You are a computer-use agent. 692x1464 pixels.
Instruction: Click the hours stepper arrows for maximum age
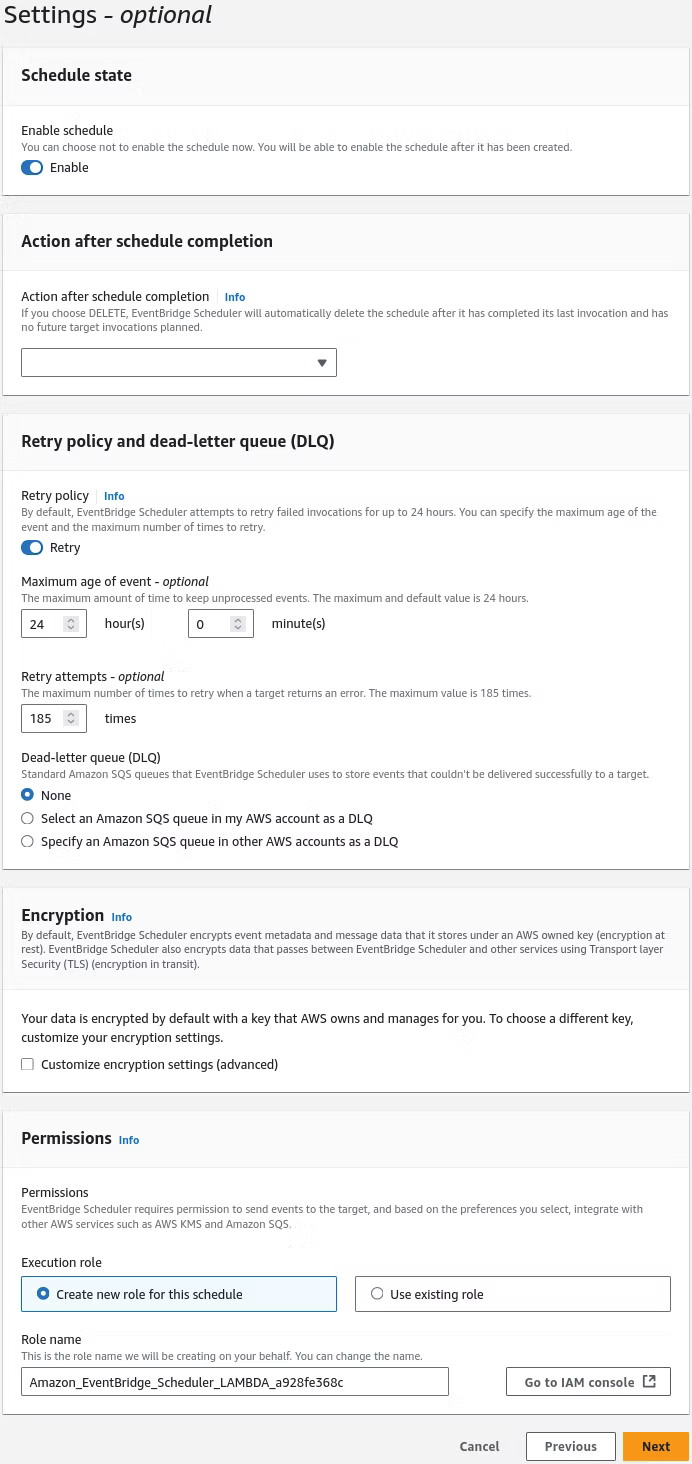[71, 624]
